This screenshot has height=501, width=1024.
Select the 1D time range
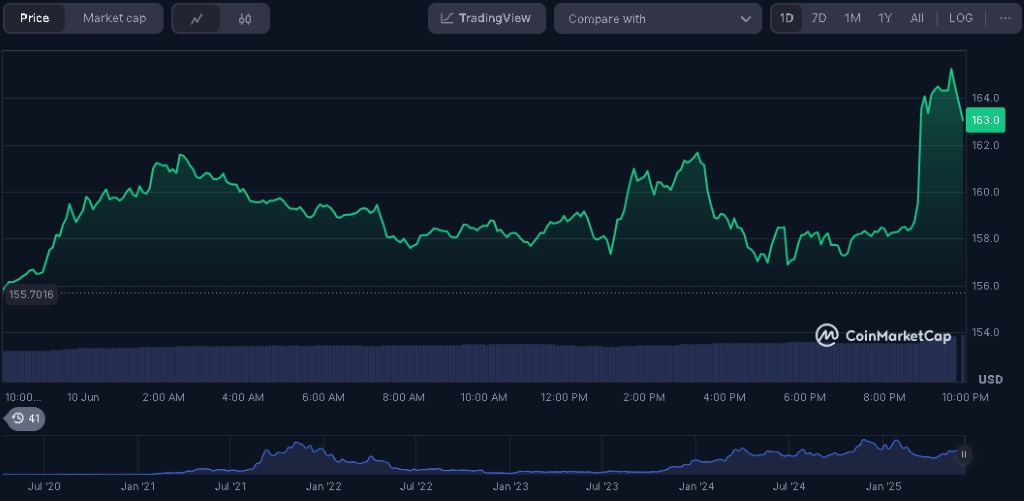point(787,18)
